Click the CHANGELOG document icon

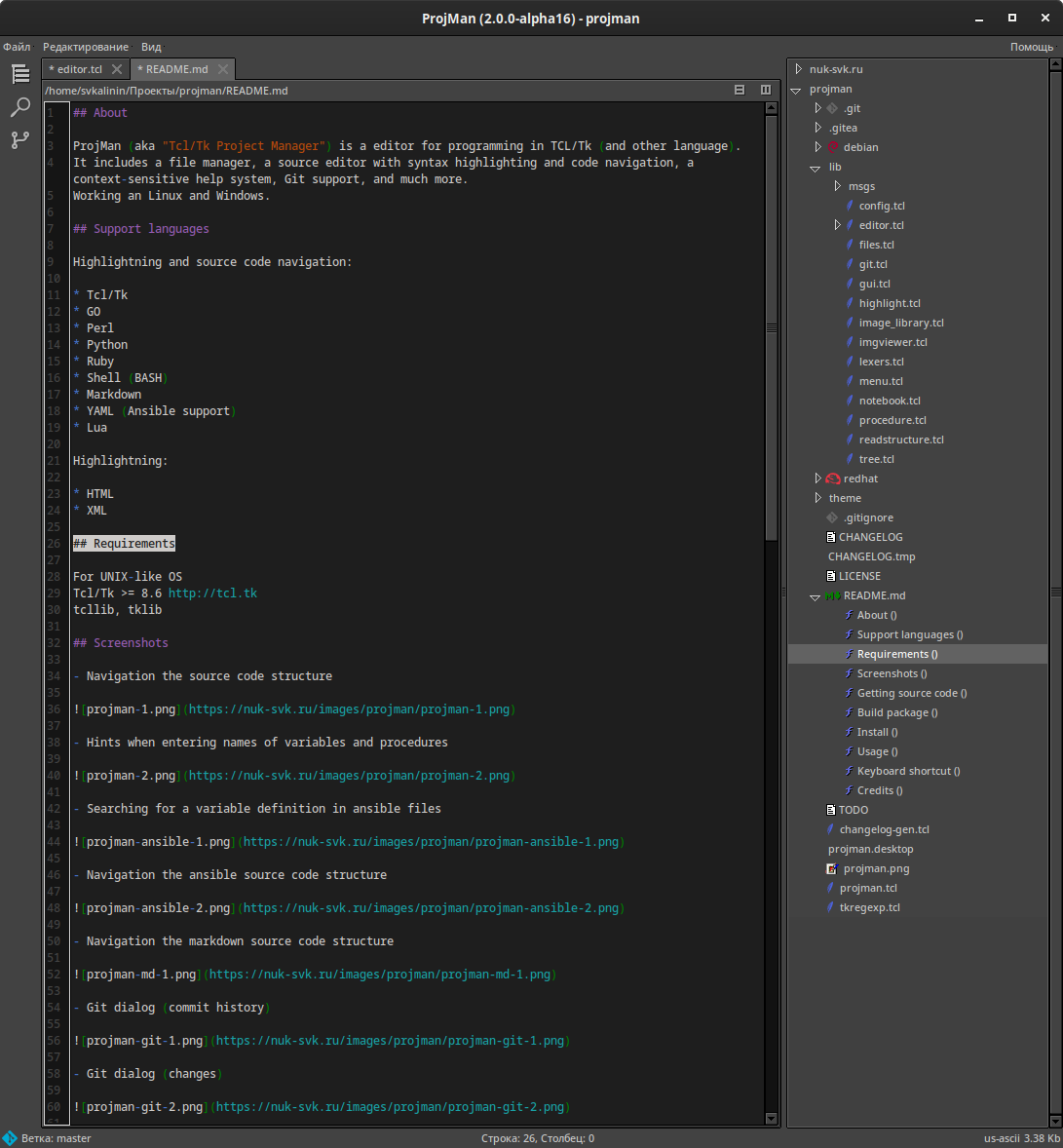click(x=831, y=537)
